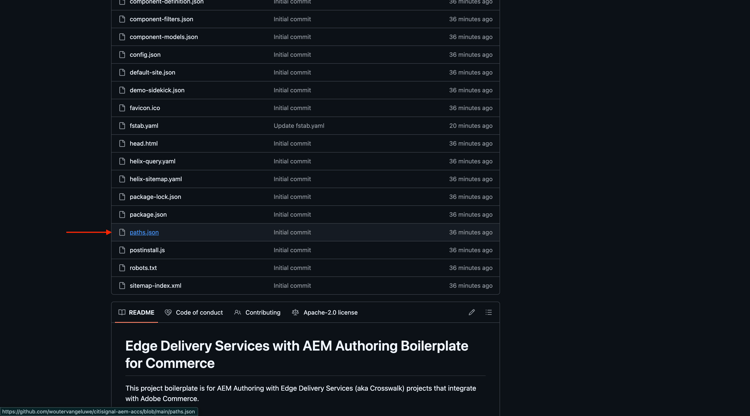
Task: Show the Apache-2.0 license tab
Action: [x=325, y=313]
